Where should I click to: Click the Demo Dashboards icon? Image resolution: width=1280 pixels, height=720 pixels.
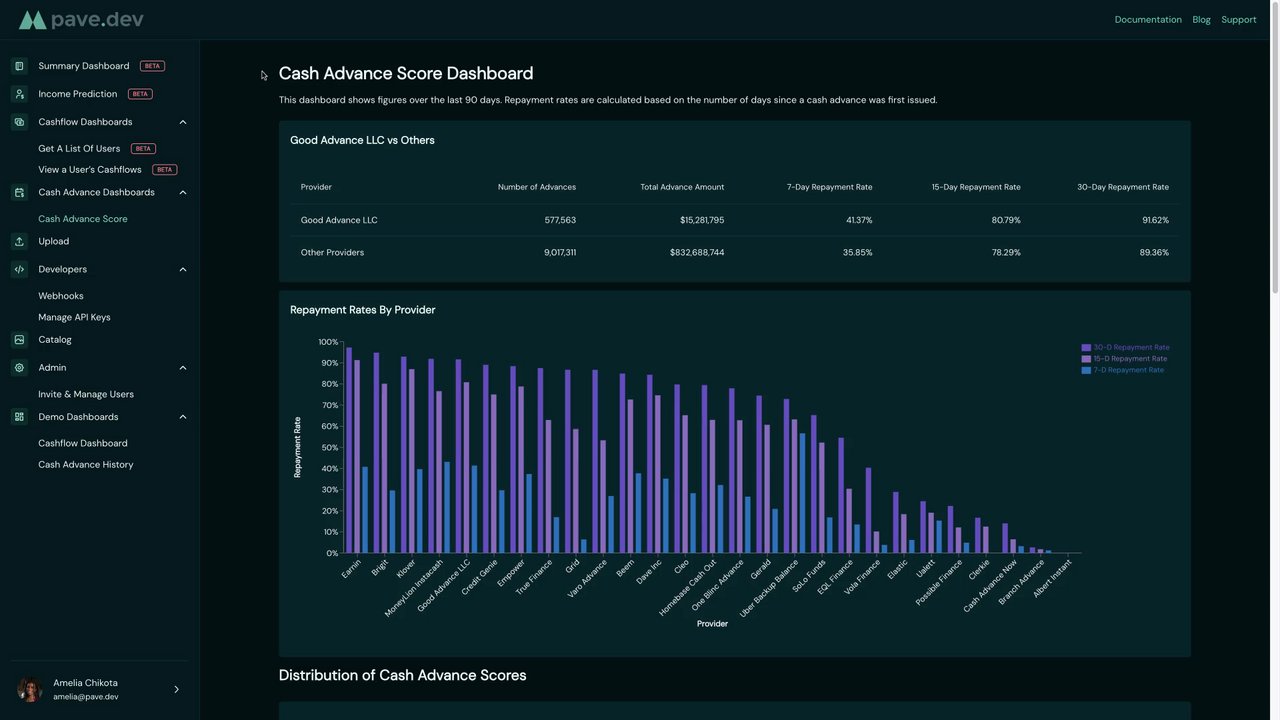[x=19, y=417]
